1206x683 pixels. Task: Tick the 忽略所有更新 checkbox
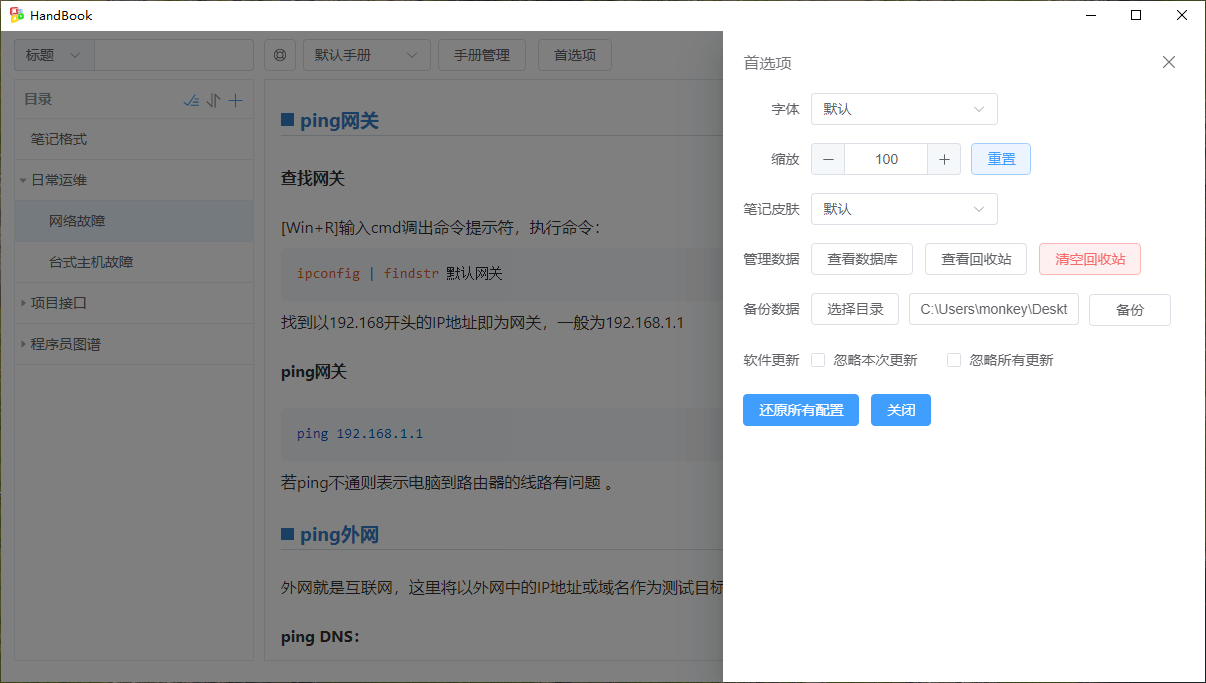[954, 360]
